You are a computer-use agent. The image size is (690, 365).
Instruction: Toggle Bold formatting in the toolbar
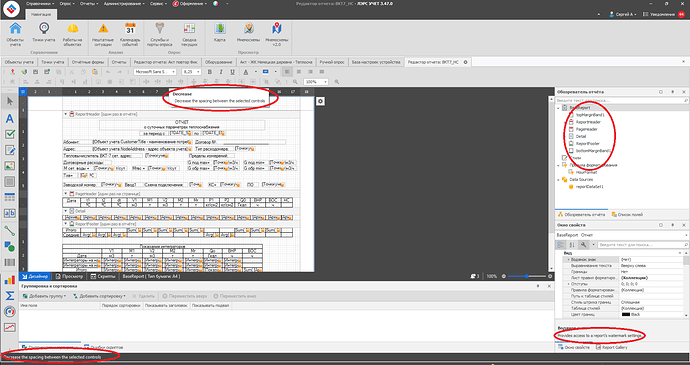[x=210, y=72]
